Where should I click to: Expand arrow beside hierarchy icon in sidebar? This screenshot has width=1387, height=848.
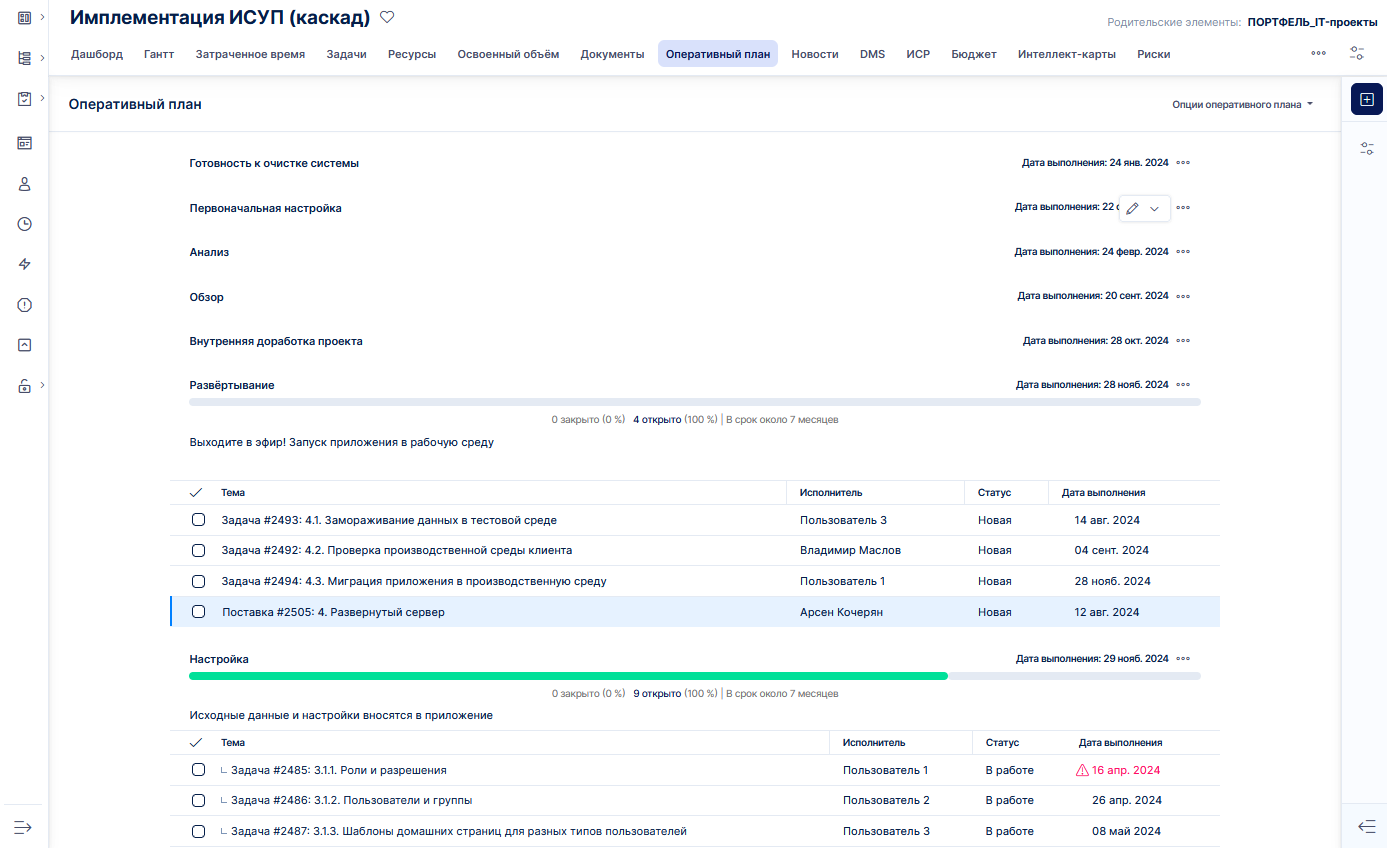pos(43,58)
